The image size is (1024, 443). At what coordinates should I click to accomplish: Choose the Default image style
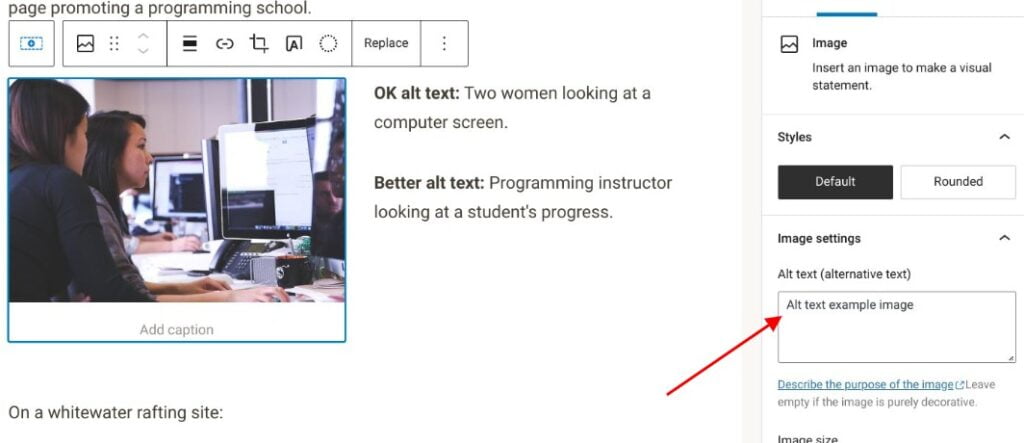coord(835,182)
